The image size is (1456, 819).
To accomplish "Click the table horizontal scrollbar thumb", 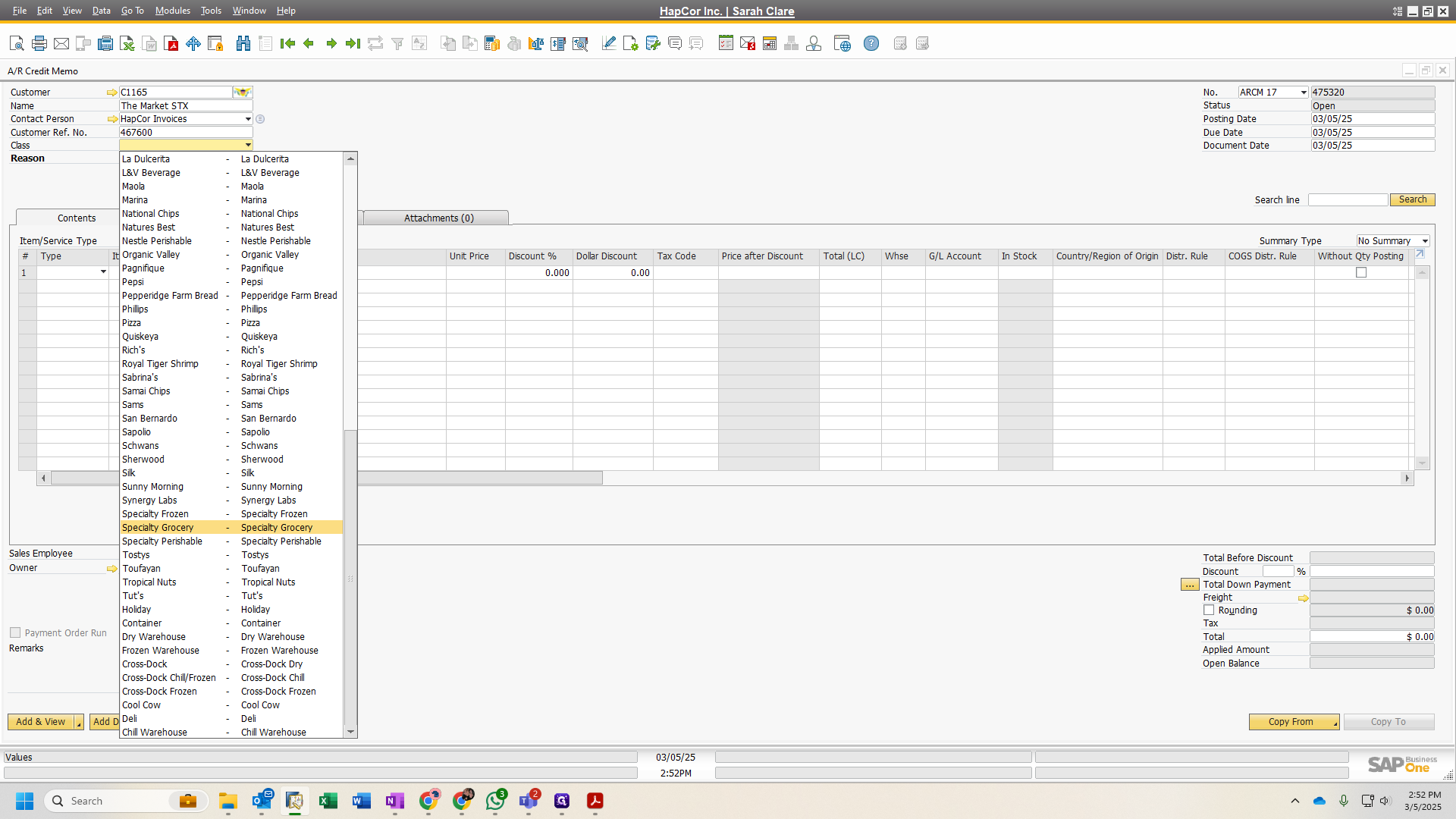I will (x=326, y=479).
